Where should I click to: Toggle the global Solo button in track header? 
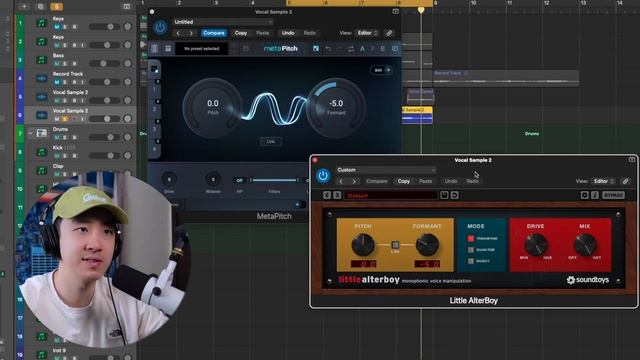[57, 7]
